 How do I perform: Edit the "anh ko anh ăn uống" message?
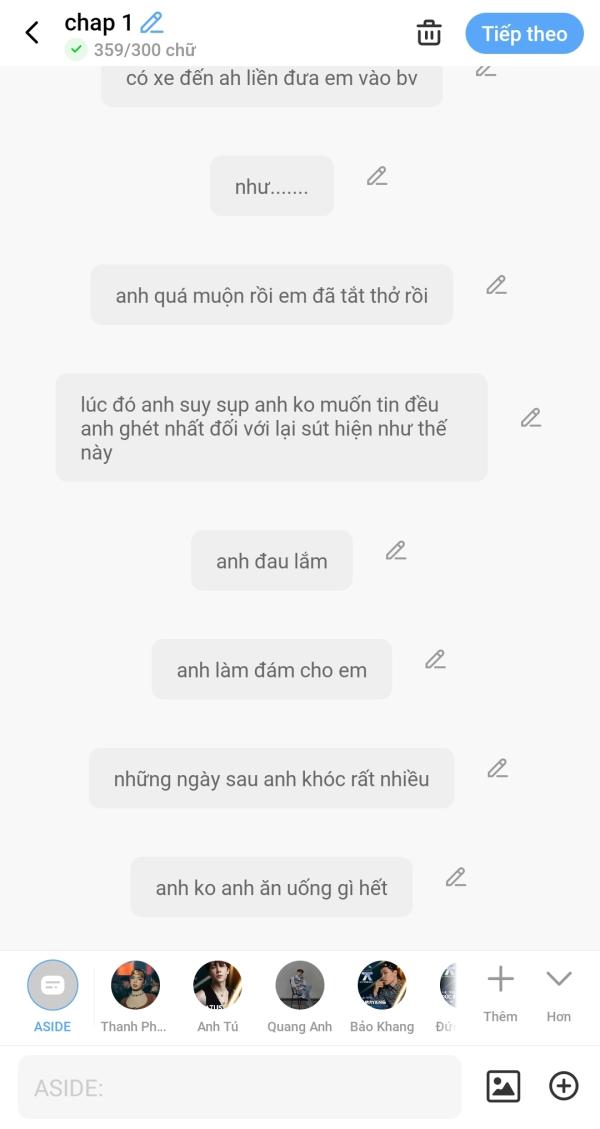(x=456, y=878)
